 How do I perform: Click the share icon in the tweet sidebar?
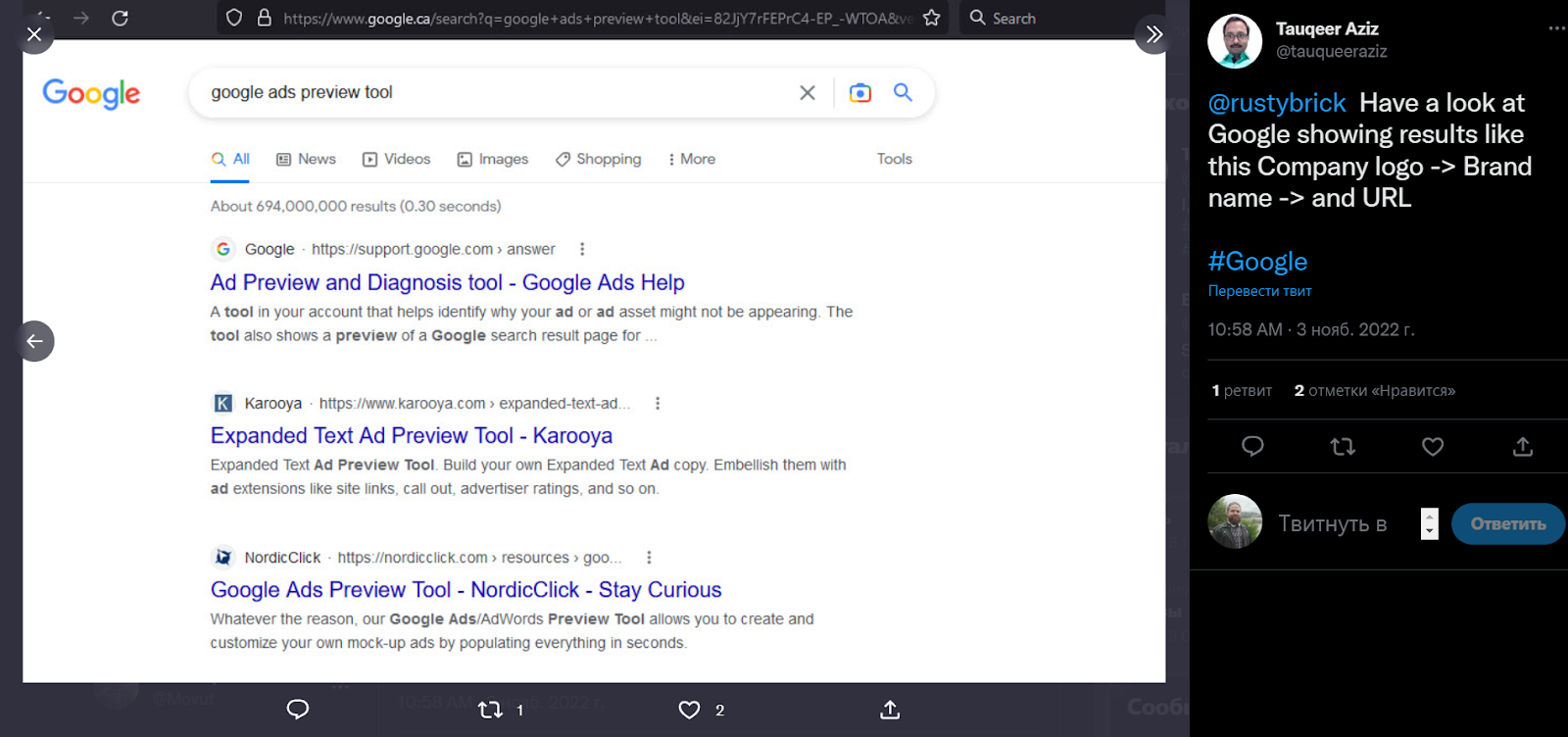click(1523, 447)
